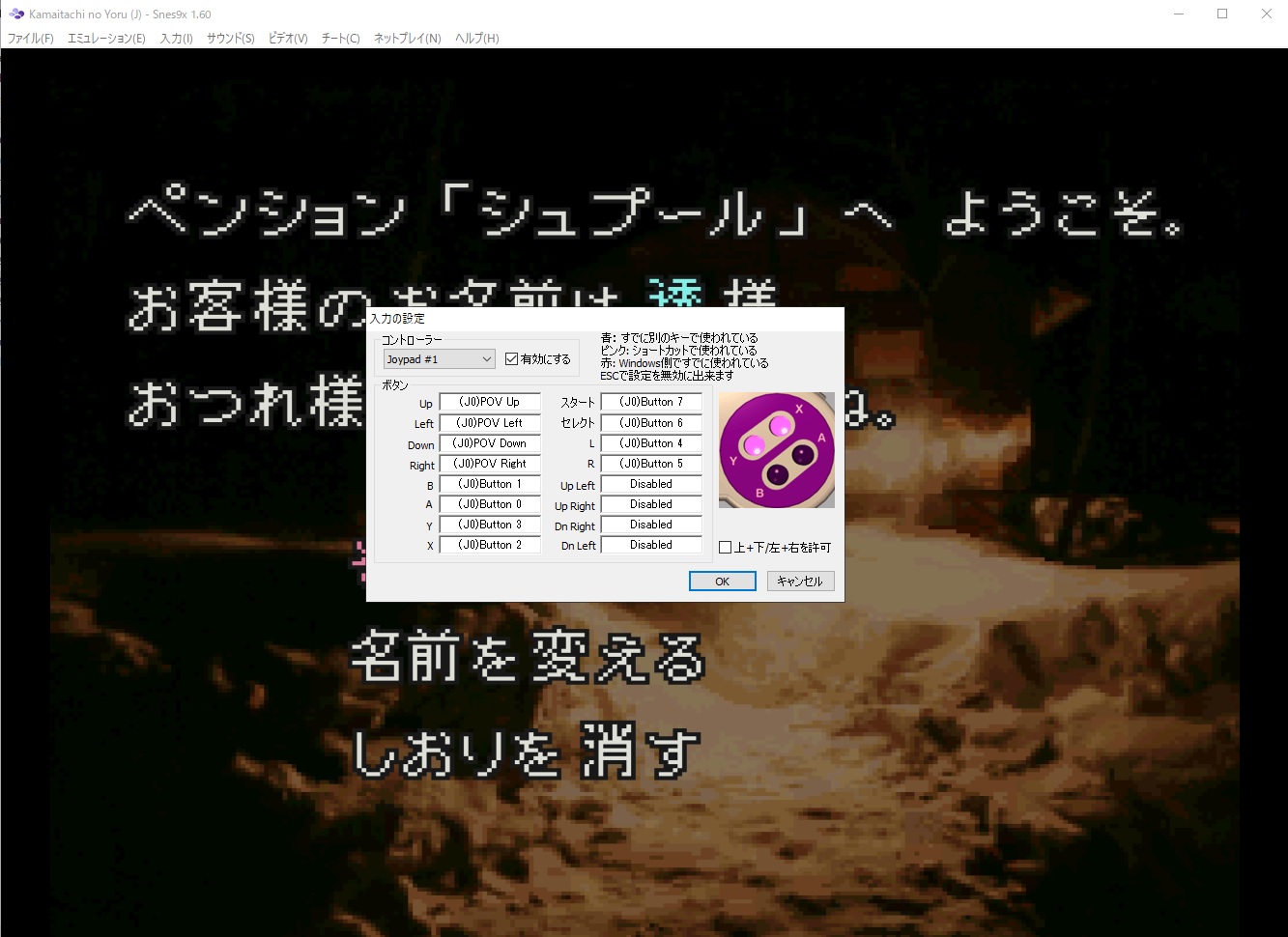The image size is (1288, 937).
Task: Select the スタート binding field
Action: pyautogui.click(x=651, y=402)
